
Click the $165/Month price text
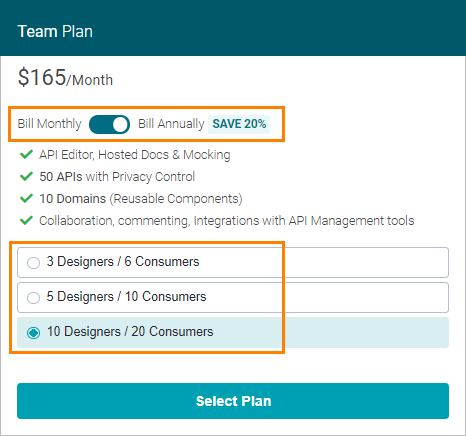point(65,77)
